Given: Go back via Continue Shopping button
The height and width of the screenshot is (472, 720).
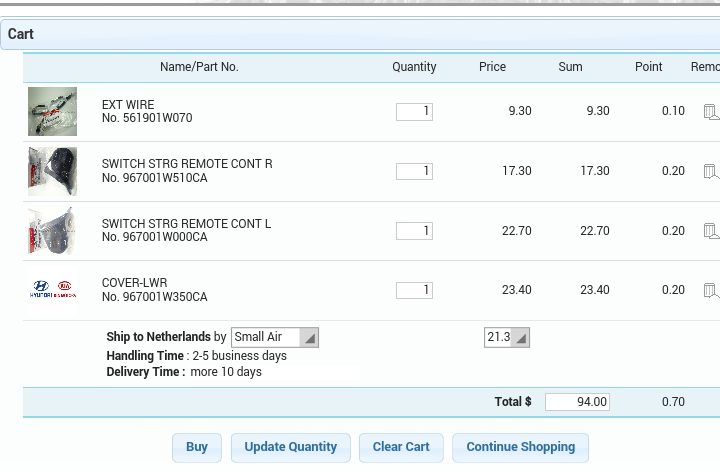Looking at the screenshot, I should click(x=520, y=447).
